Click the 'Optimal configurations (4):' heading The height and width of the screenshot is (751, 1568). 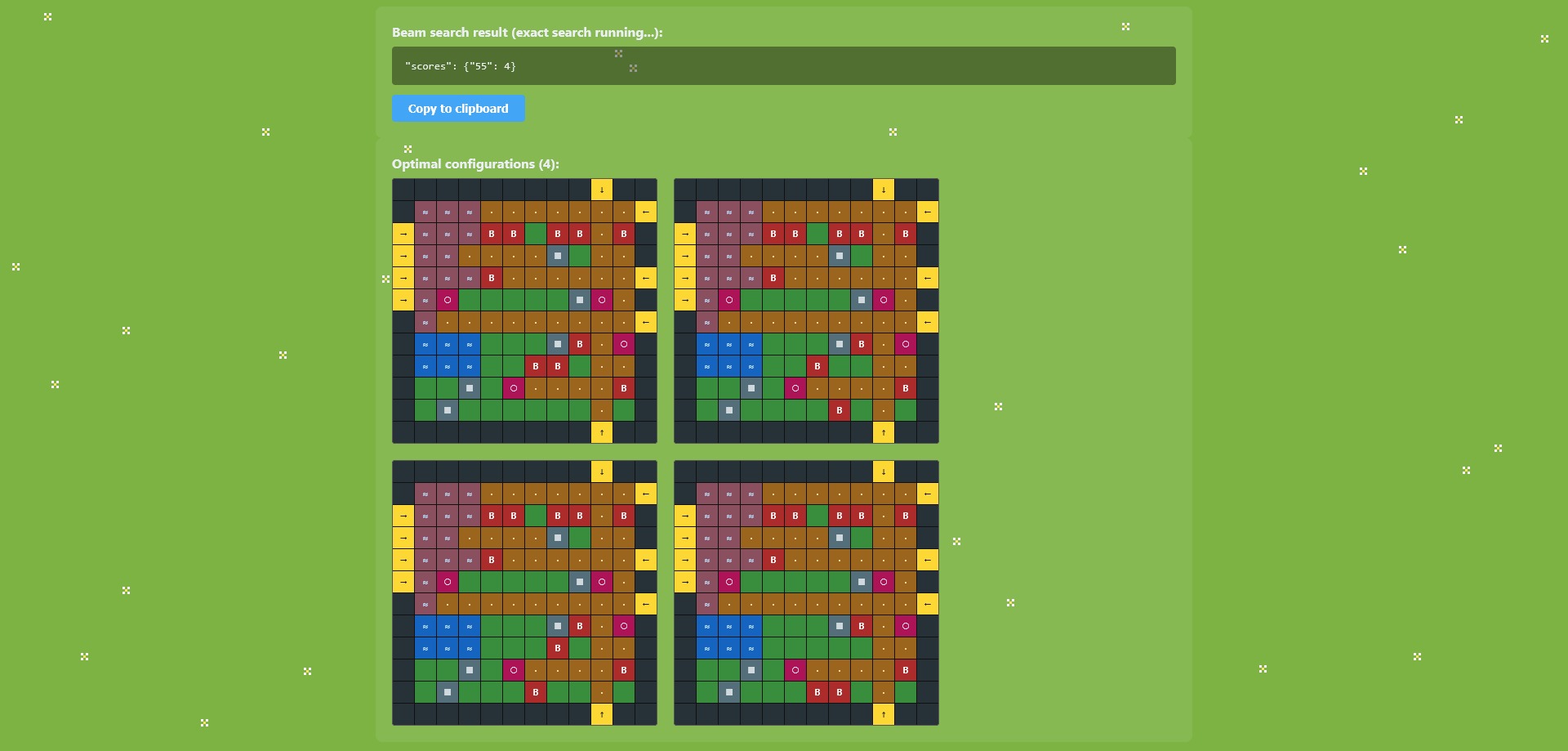pyautogui.click(x=475, y=164)
